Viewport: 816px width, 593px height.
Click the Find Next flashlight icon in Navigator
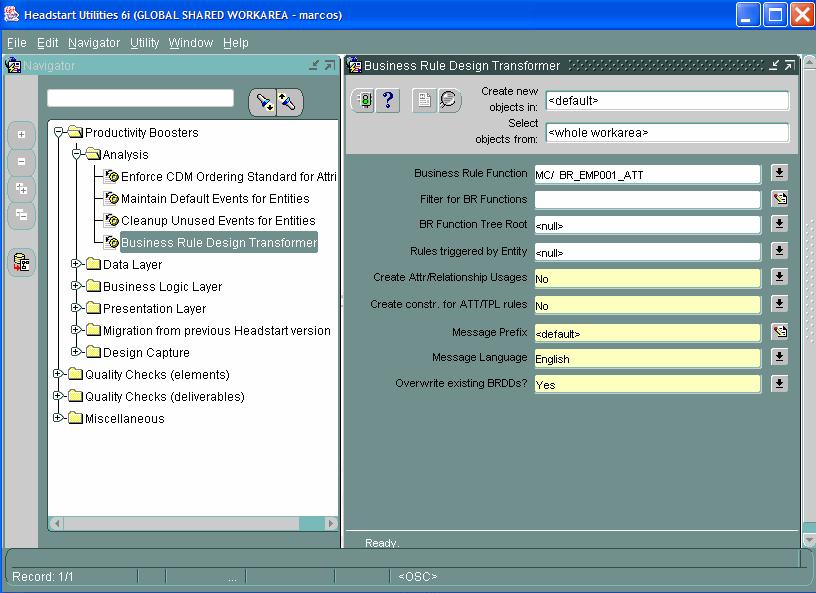[x=264, y=102]
